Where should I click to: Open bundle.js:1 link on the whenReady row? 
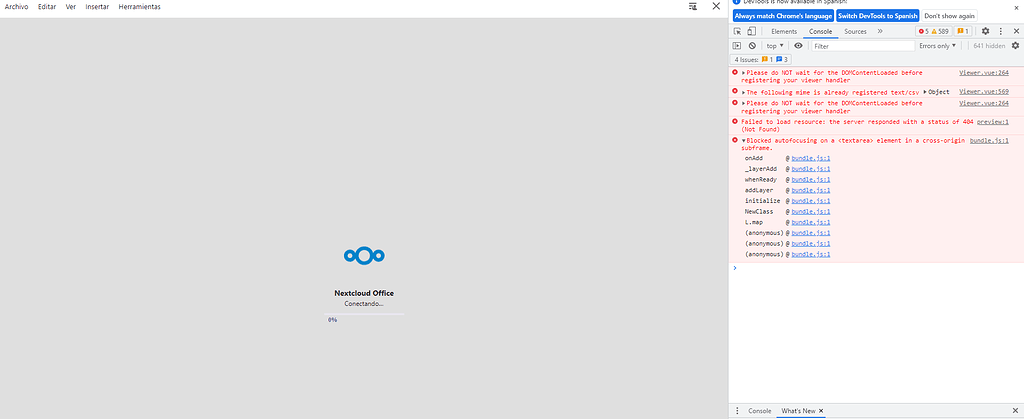810,179
